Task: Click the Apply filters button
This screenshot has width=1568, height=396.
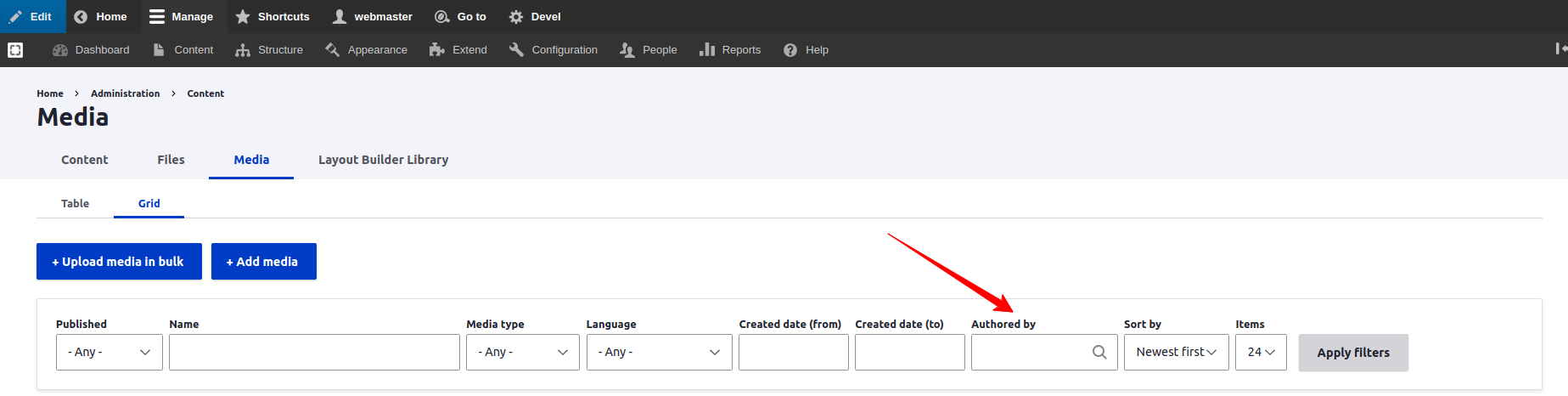Action: (x=1353, y=353)
